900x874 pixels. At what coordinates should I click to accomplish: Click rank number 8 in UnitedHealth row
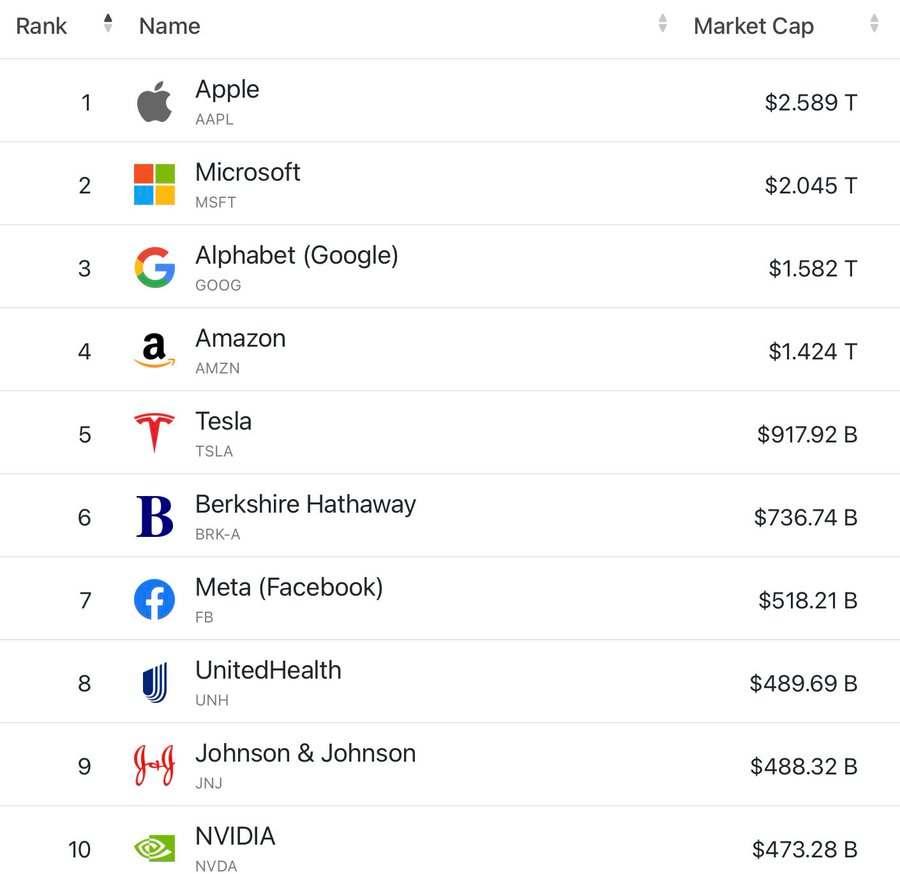85,683
